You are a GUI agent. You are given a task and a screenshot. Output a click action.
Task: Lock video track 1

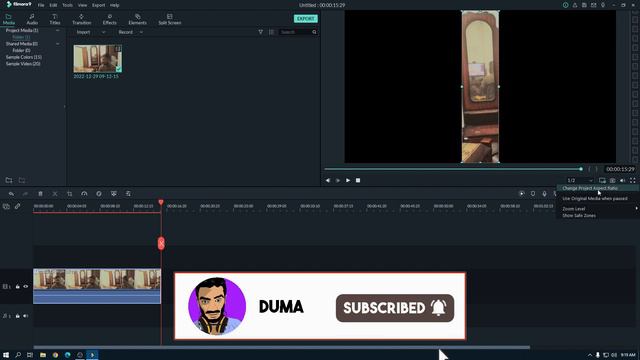pos(18,287)
